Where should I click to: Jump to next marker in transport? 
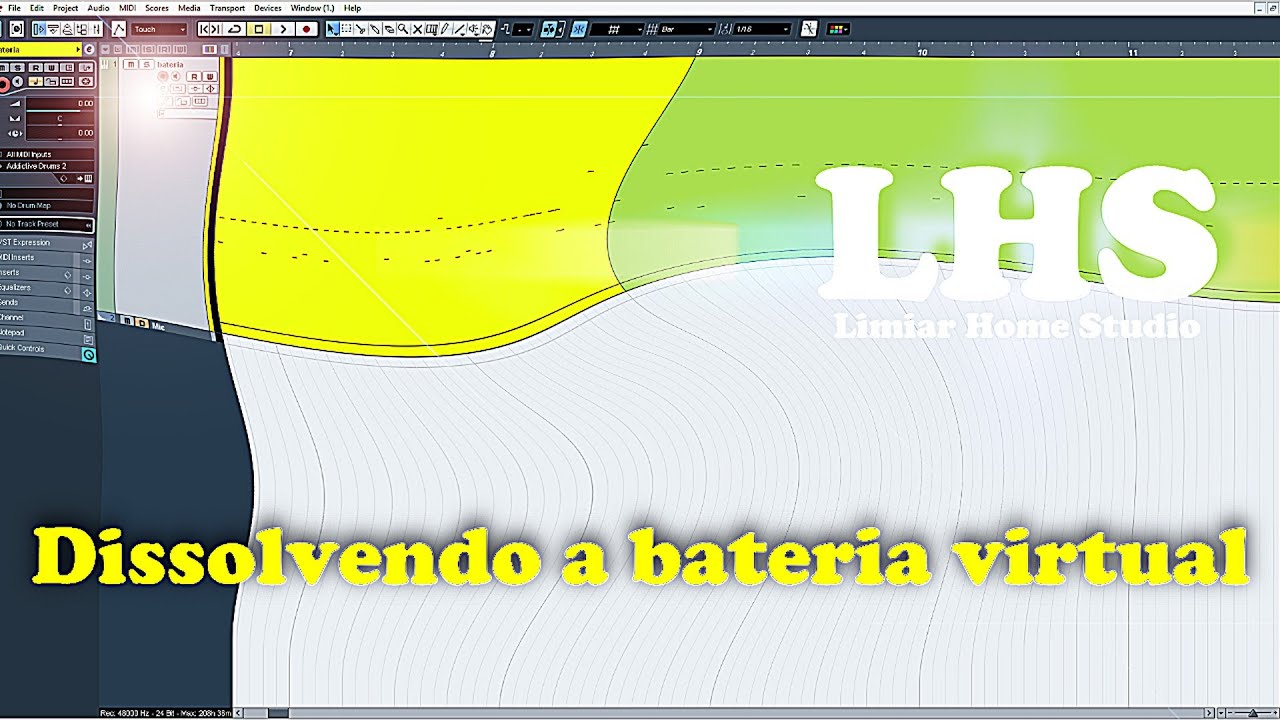(x=216, y=29)
